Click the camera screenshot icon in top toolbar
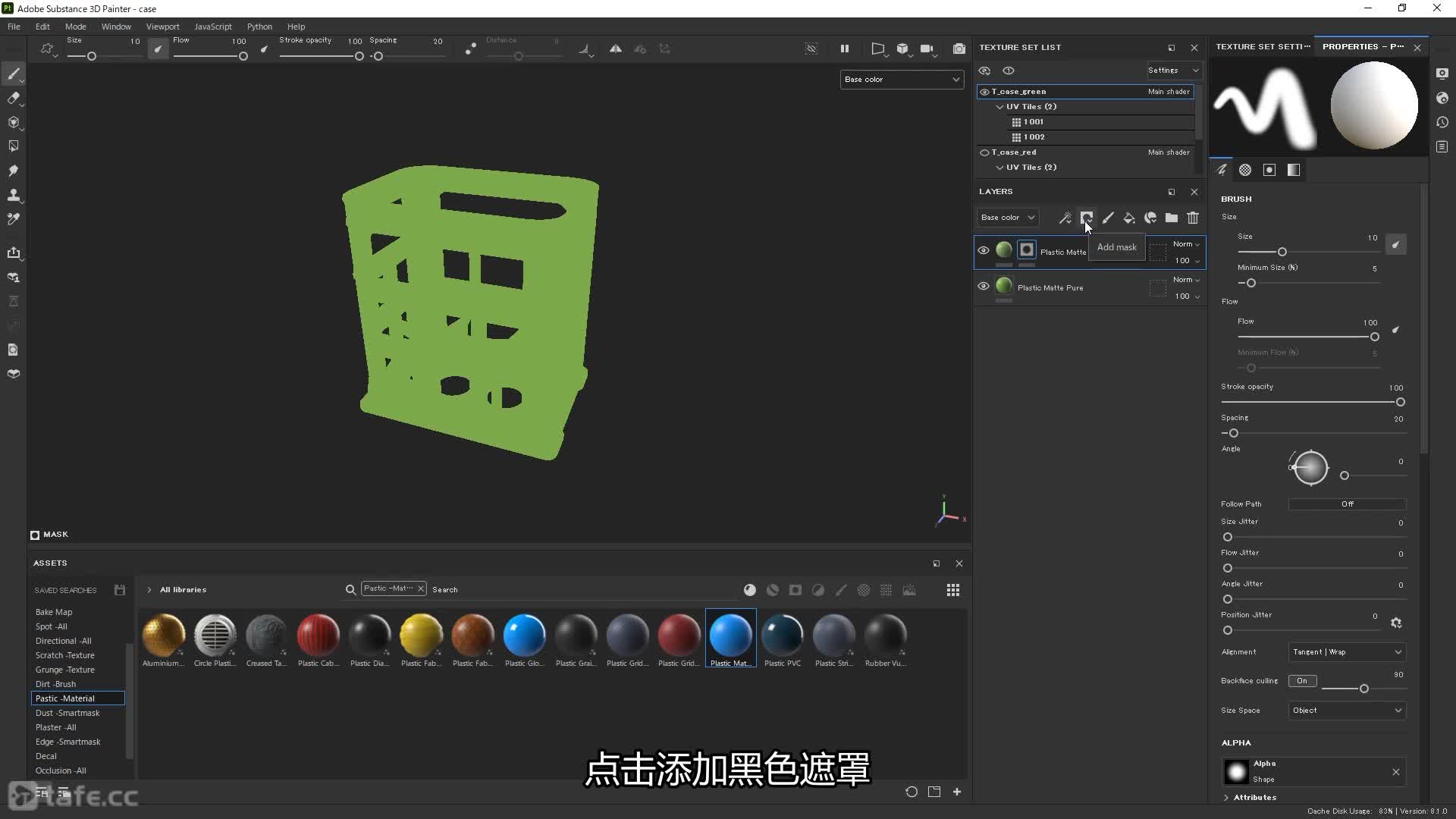Image resolution: width=1456 pixels, height=819 pixels. 959,49
